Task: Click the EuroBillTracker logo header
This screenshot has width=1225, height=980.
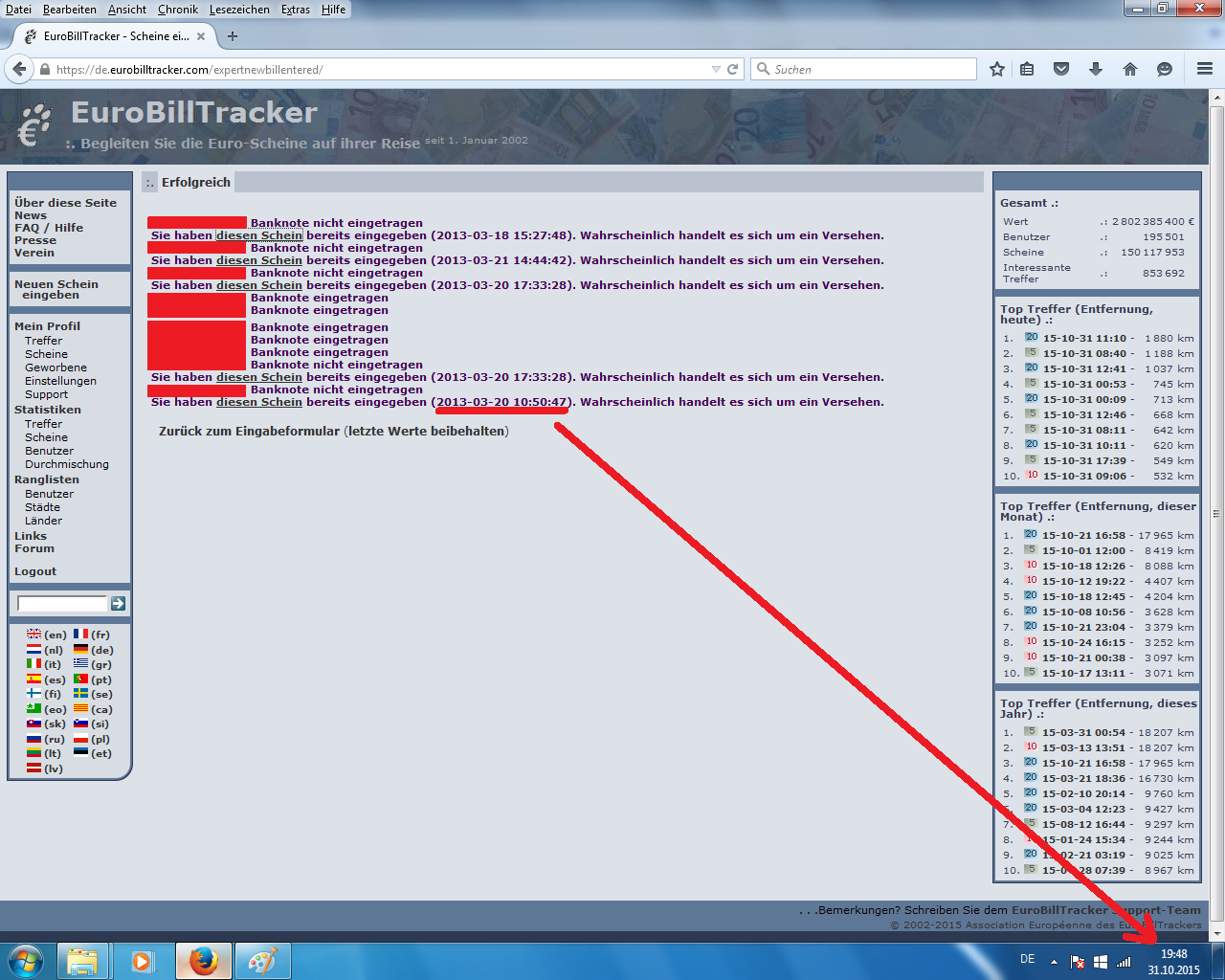Action: point(194,113)
